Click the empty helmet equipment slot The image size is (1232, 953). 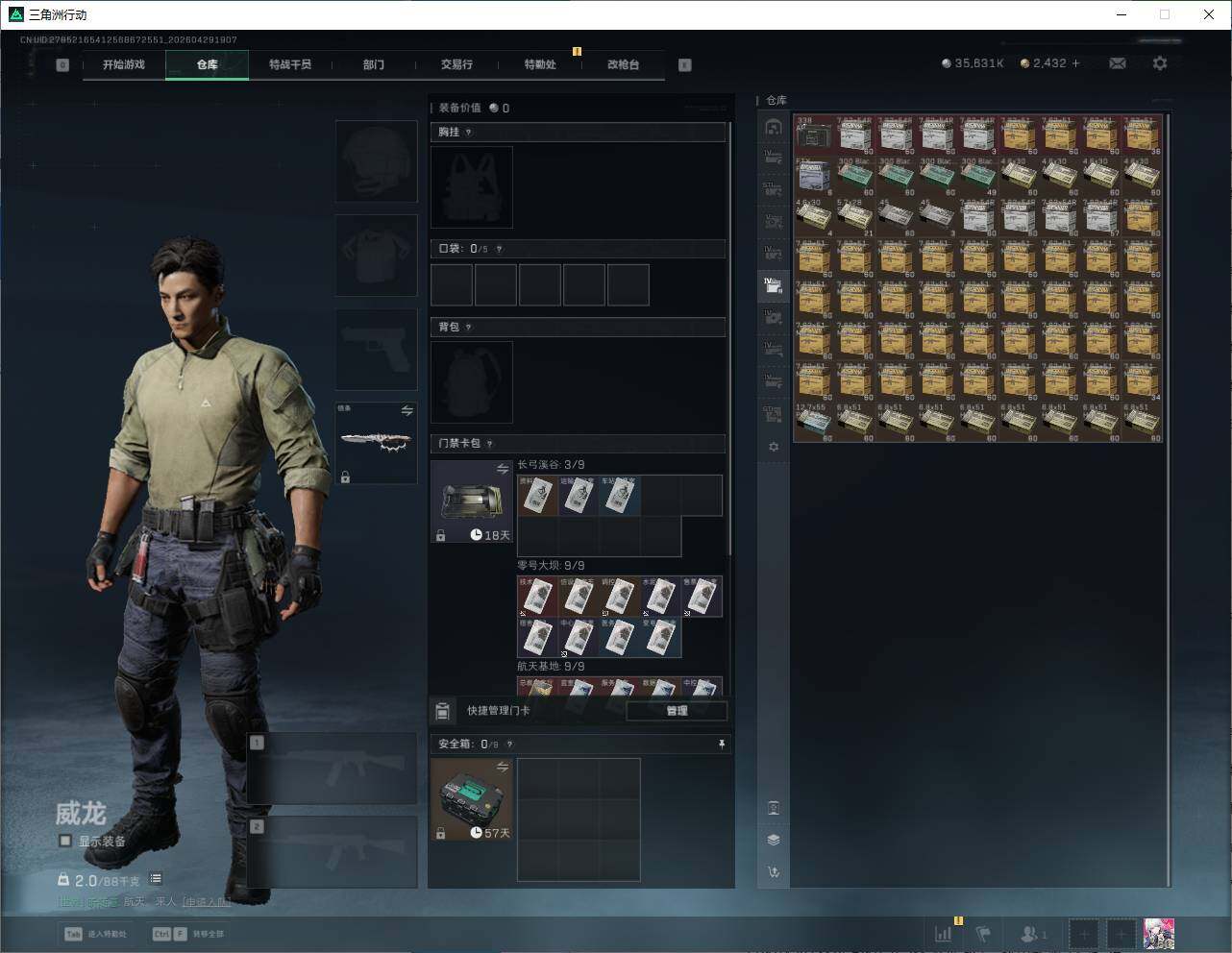pyautogui.click(x=376, y=161)
